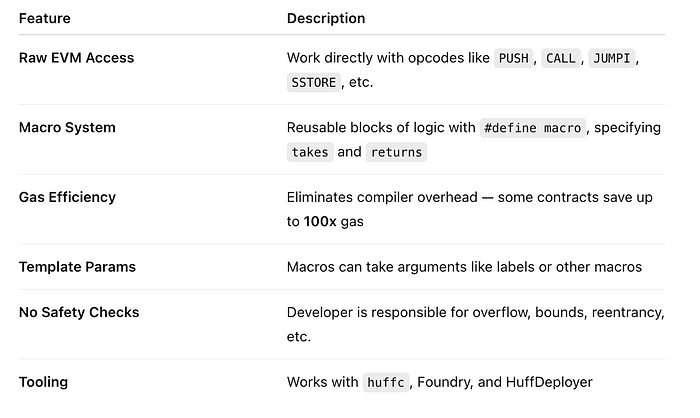Screen dimensions: 700x418
Task: Click the Macro System row label
Action: click(x=67, y=128)
